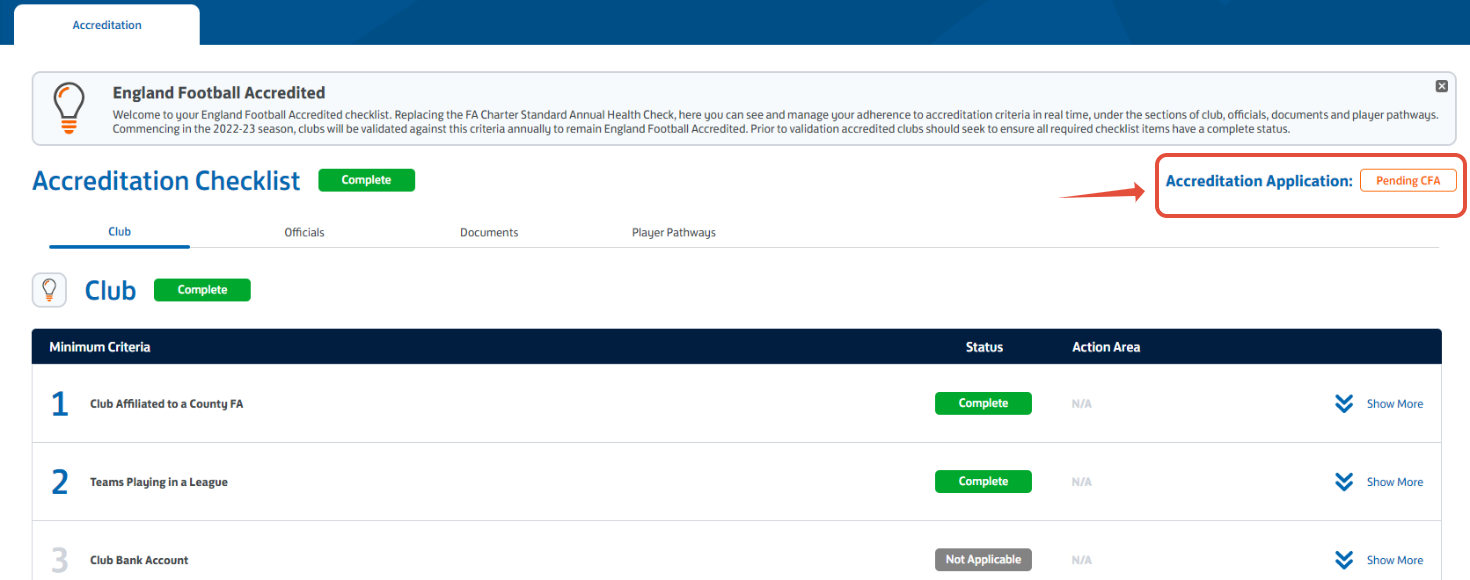Open the Documents section tab

489,231
